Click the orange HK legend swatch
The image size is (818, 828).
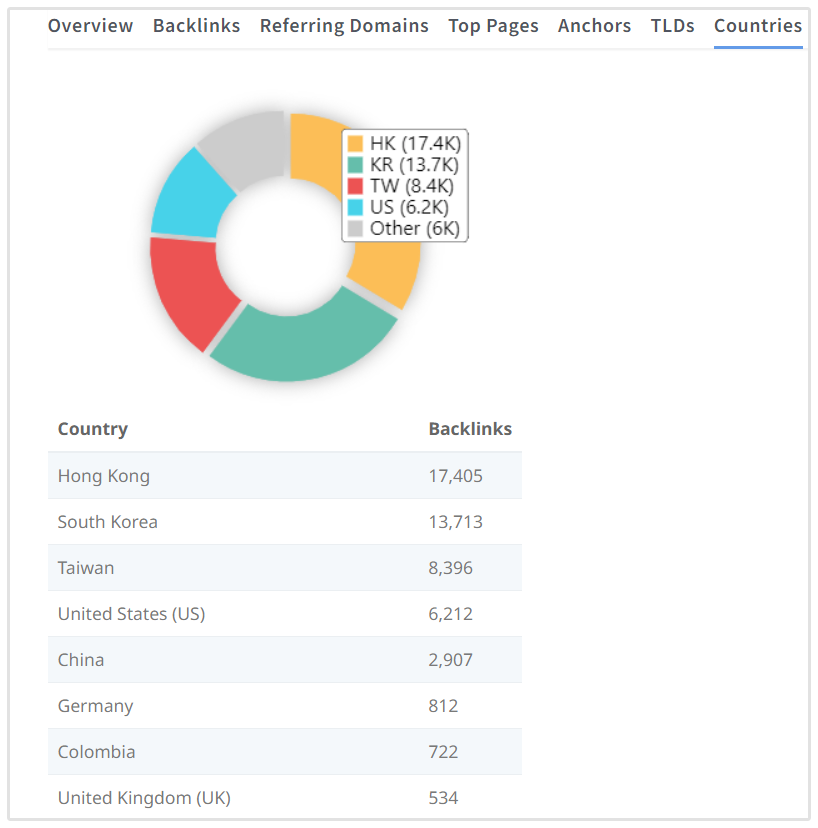click(355, 144)
